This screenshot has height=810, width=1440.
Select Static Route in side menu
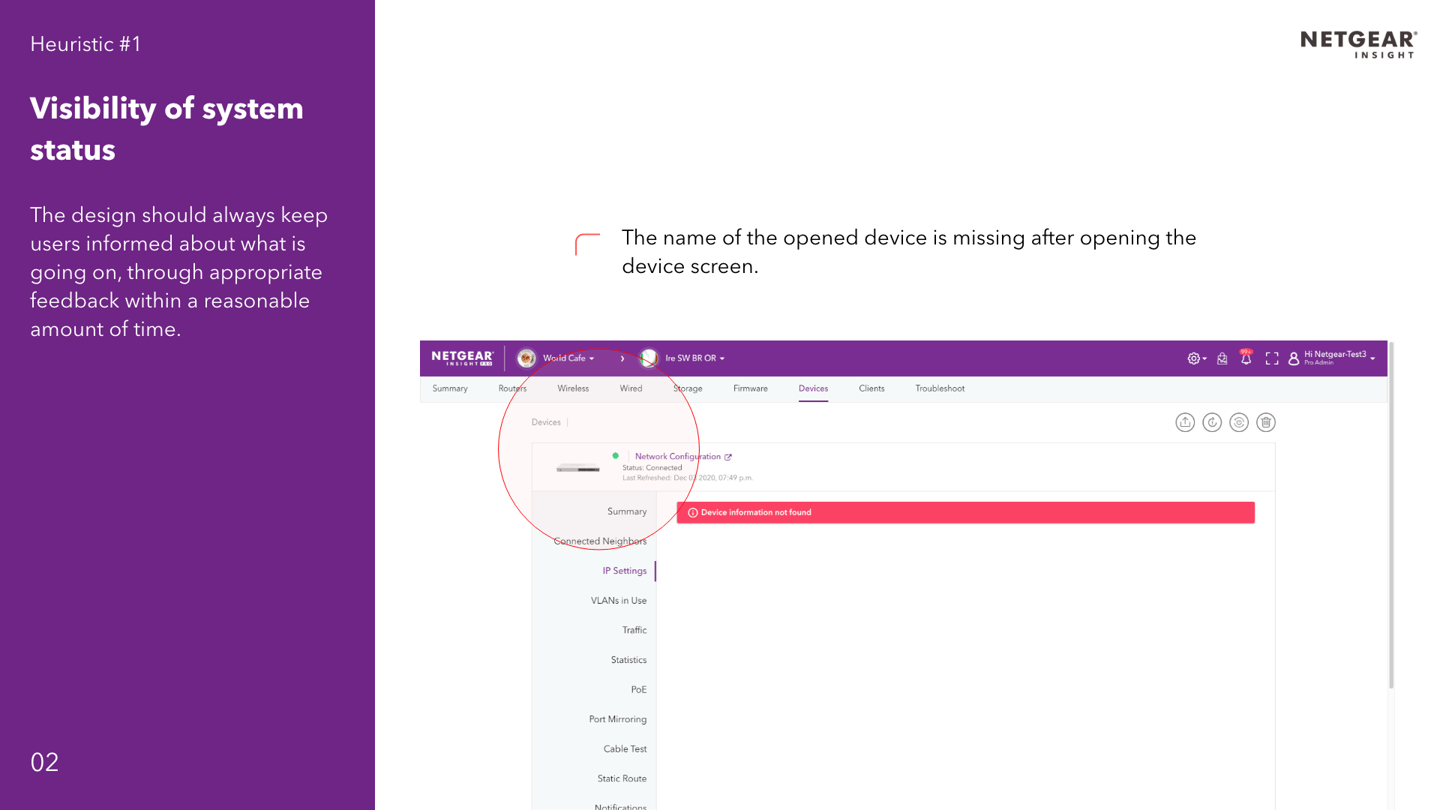[622, 779]
